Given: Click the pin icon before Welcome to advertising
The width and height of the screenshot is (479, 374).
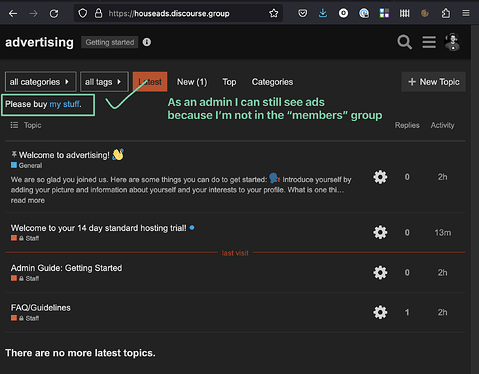Looking at the screenshot, I should (14, 154).
